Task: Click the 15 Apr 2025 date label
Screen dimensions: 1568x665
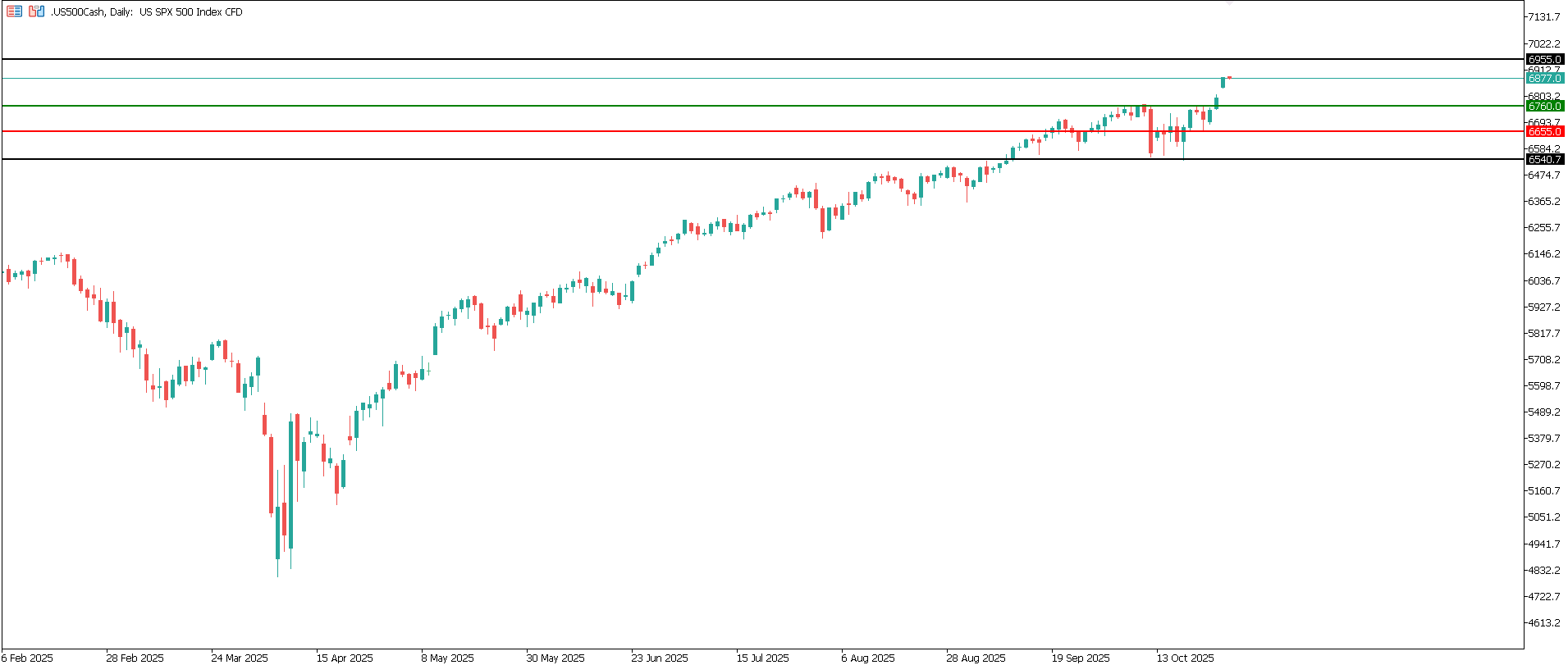Action: (x=345, y=658)
